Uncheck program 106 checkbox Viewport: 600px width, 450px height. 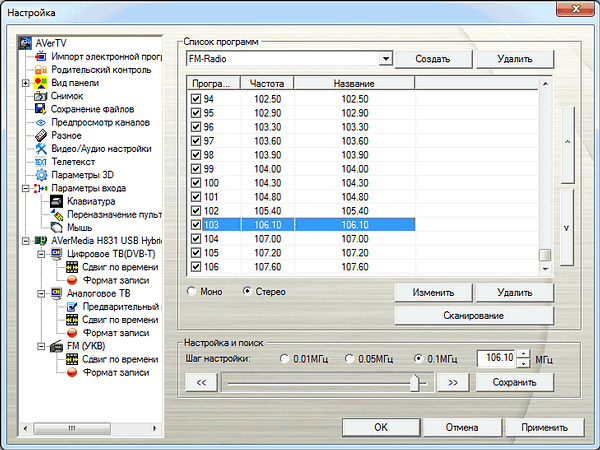196,267
